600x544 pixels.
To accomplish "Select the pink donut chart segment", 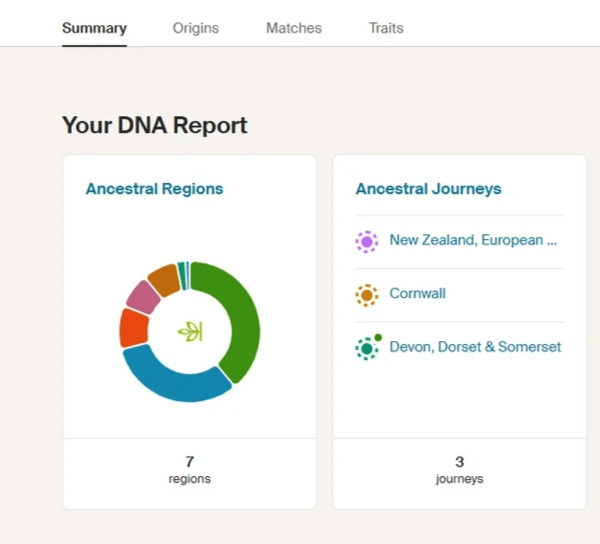I will pos(144,296).
